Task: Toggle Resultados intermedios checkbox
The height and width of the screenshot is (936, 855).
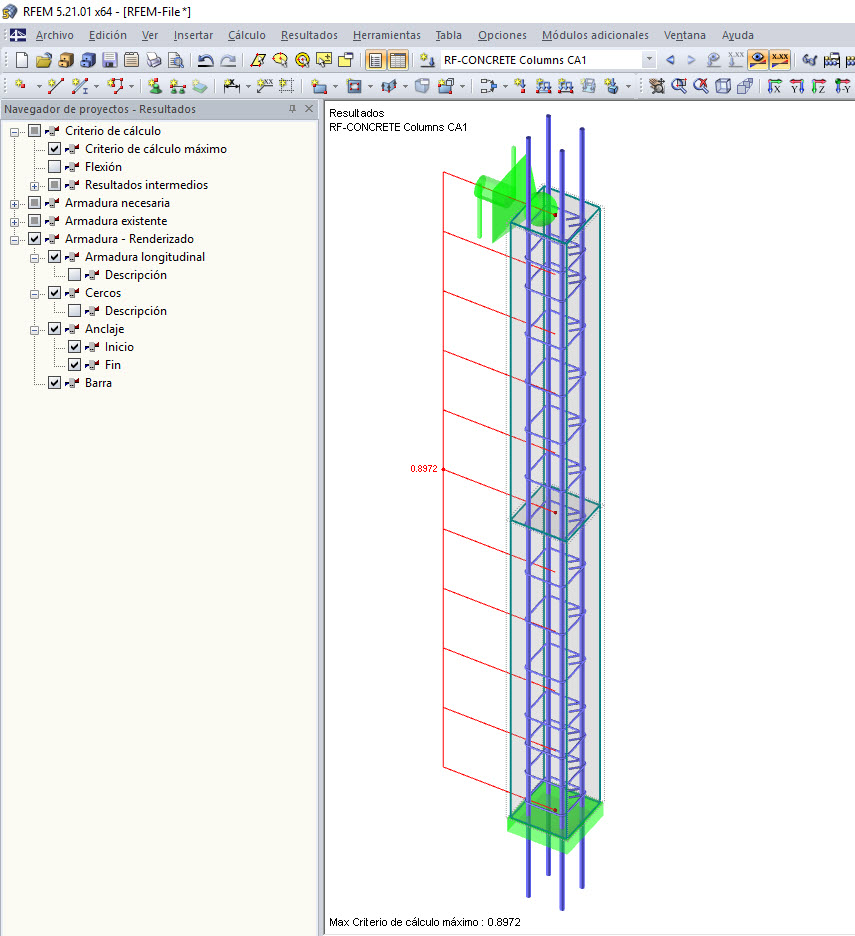Action: (54, 184)
